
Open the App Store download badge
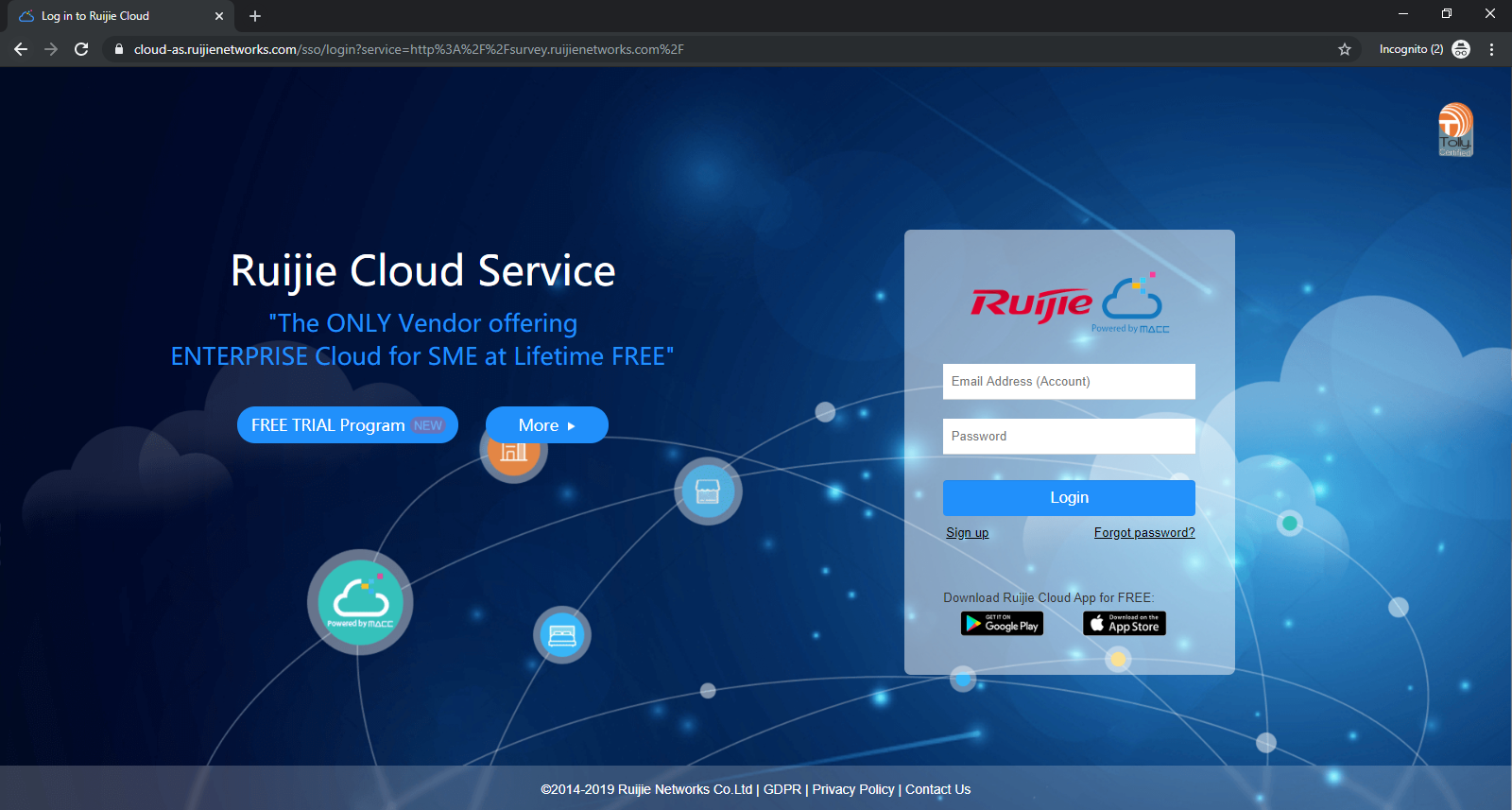pos(1125,624)
